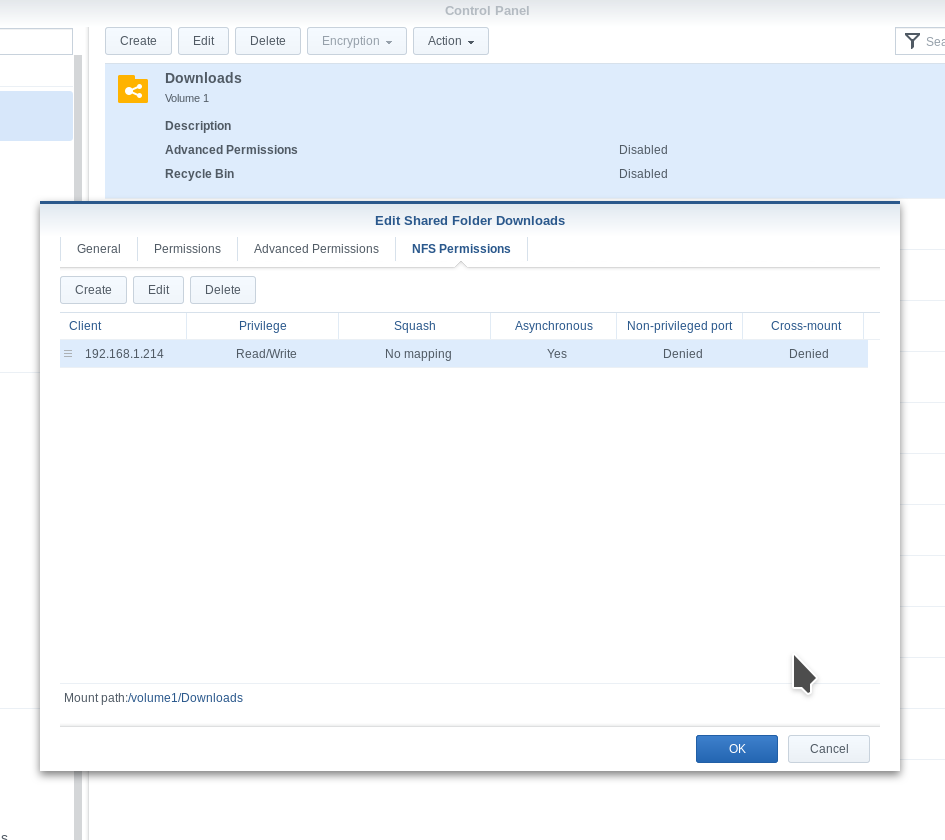Click the No mapping squash cell

tap(418, 354)
